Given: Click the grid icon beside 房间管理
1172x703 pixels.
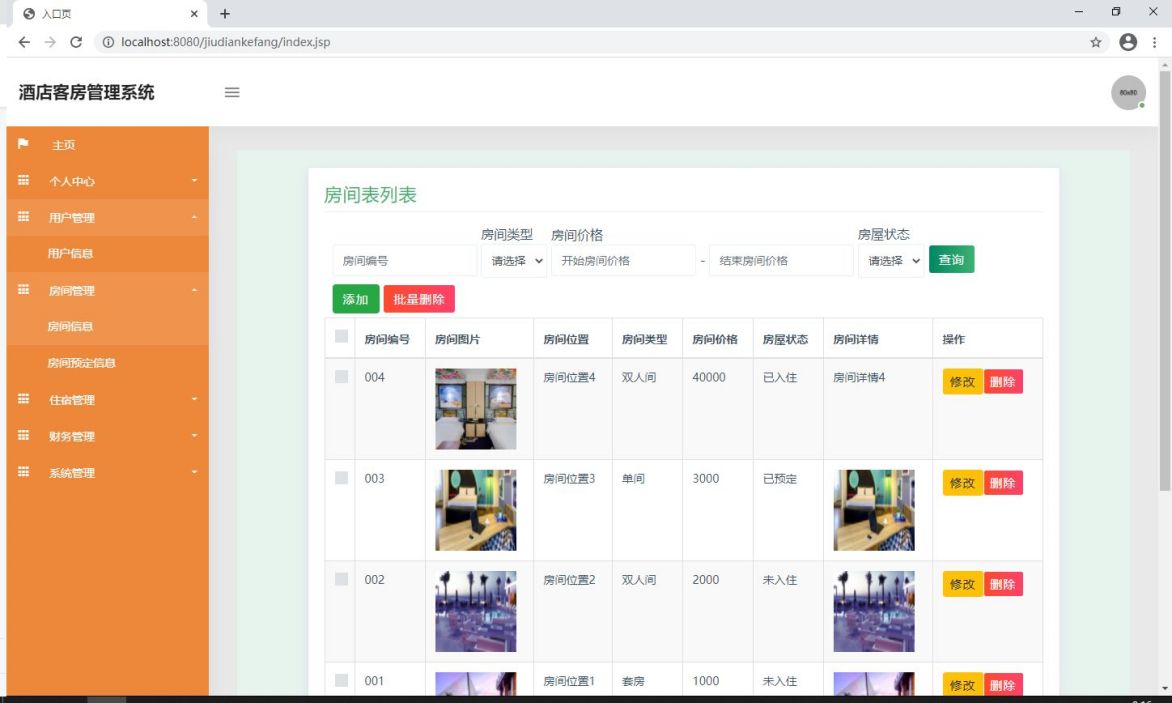Looking at the screenshot, I should (23, 290).
